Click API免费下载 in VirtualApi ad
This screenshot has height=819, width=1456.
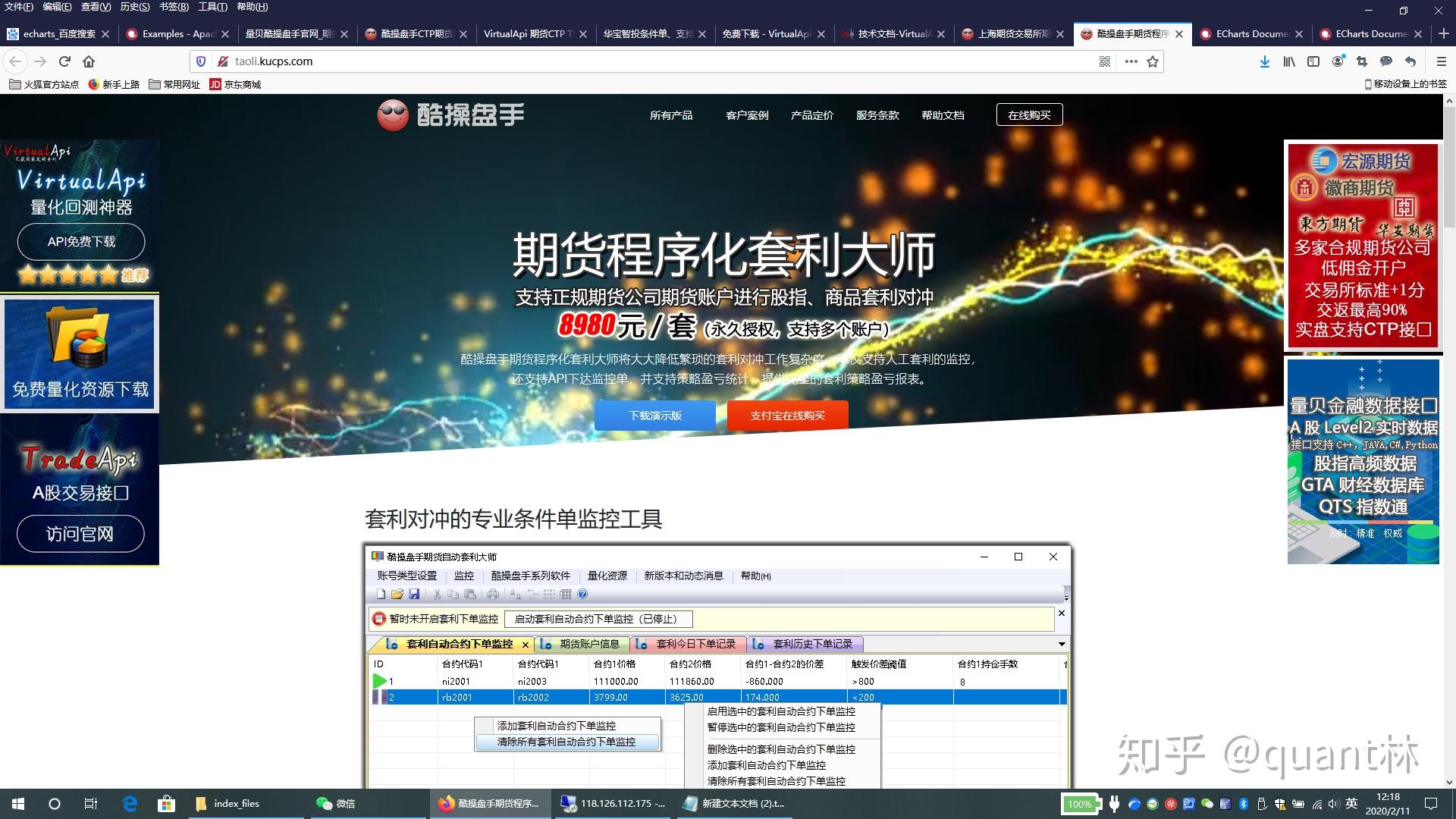[x=81, y=242]
